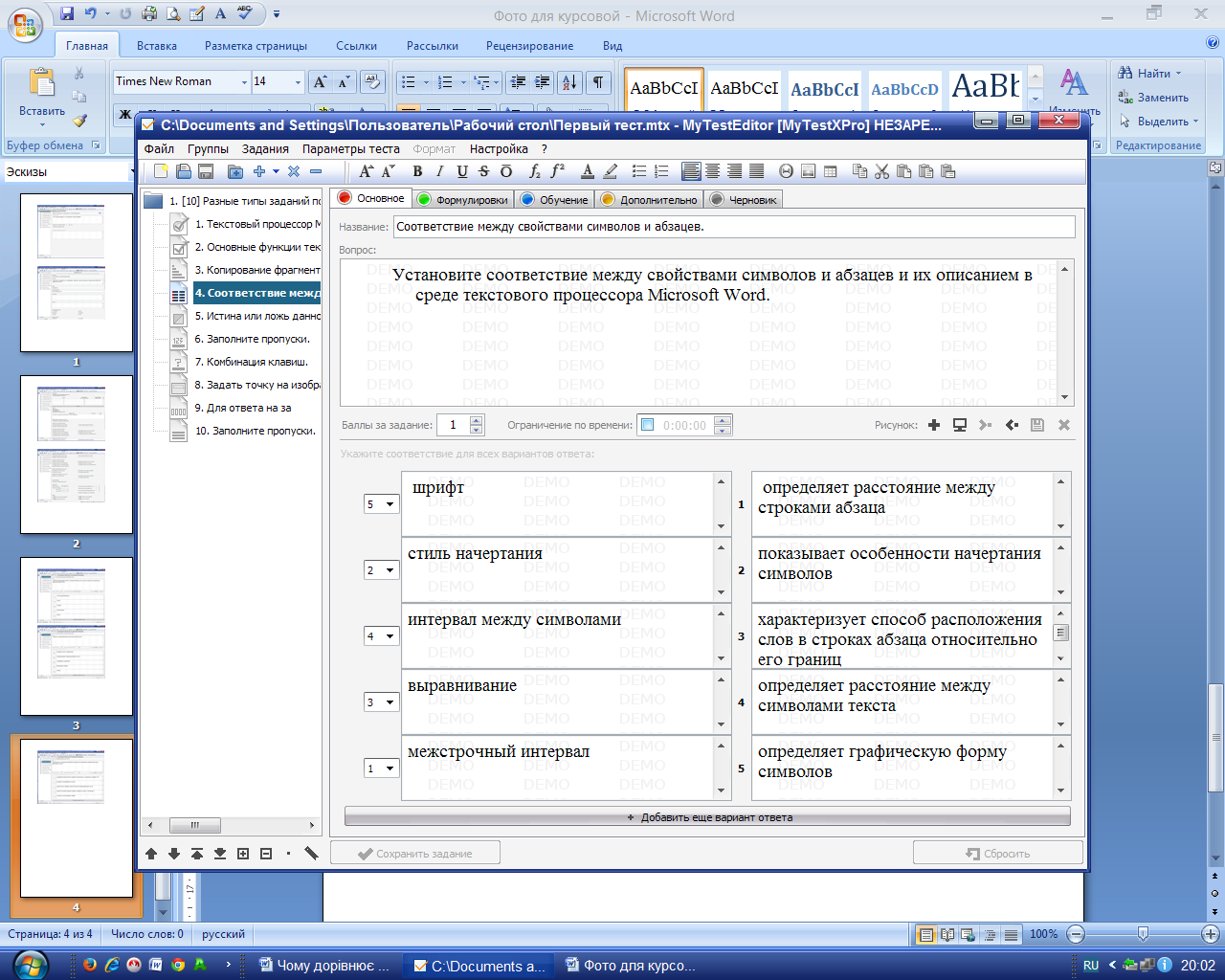This screenshot has width=1225, height=980.
Task: Open Группы menu in MyTestEditor
Action: [208, 149]
